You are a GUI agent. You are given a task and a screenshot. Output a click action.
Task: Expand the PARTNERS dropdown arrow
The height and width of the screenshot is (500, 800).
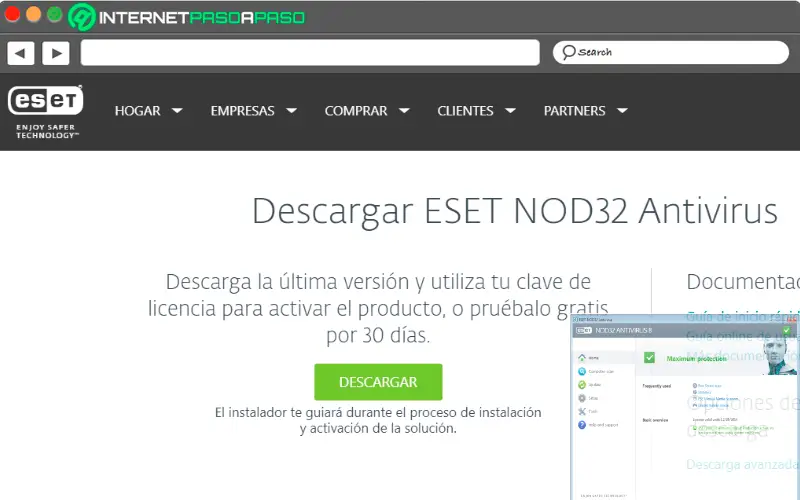point(622,110)
